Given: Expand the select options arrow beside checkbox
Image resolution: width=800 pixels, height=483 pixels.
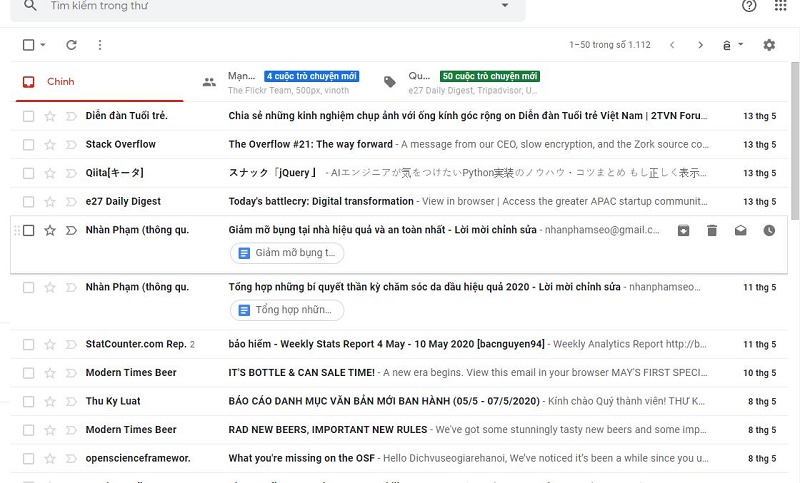Looking at the screenshot, I should point(43,45).
